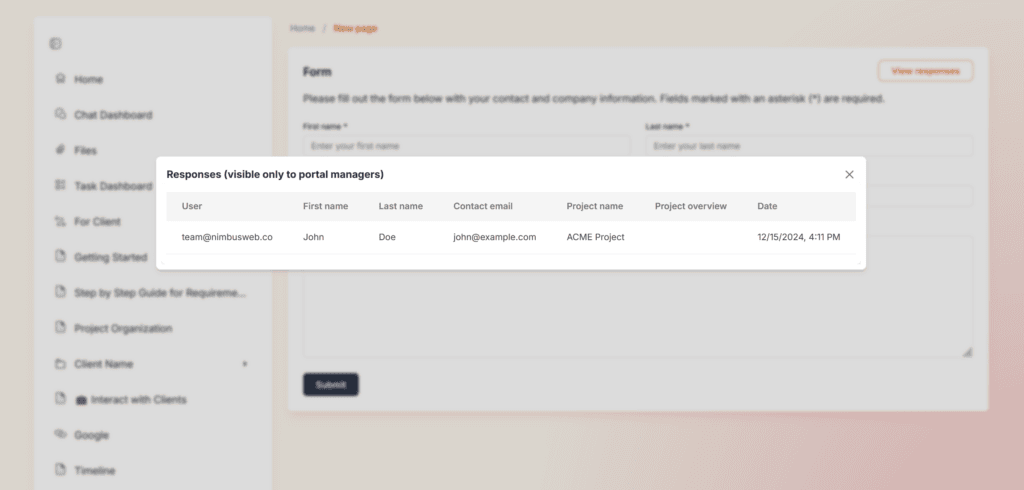1024x490 pixels.
Task: Submit the form
Action: [x=330, y=385]
